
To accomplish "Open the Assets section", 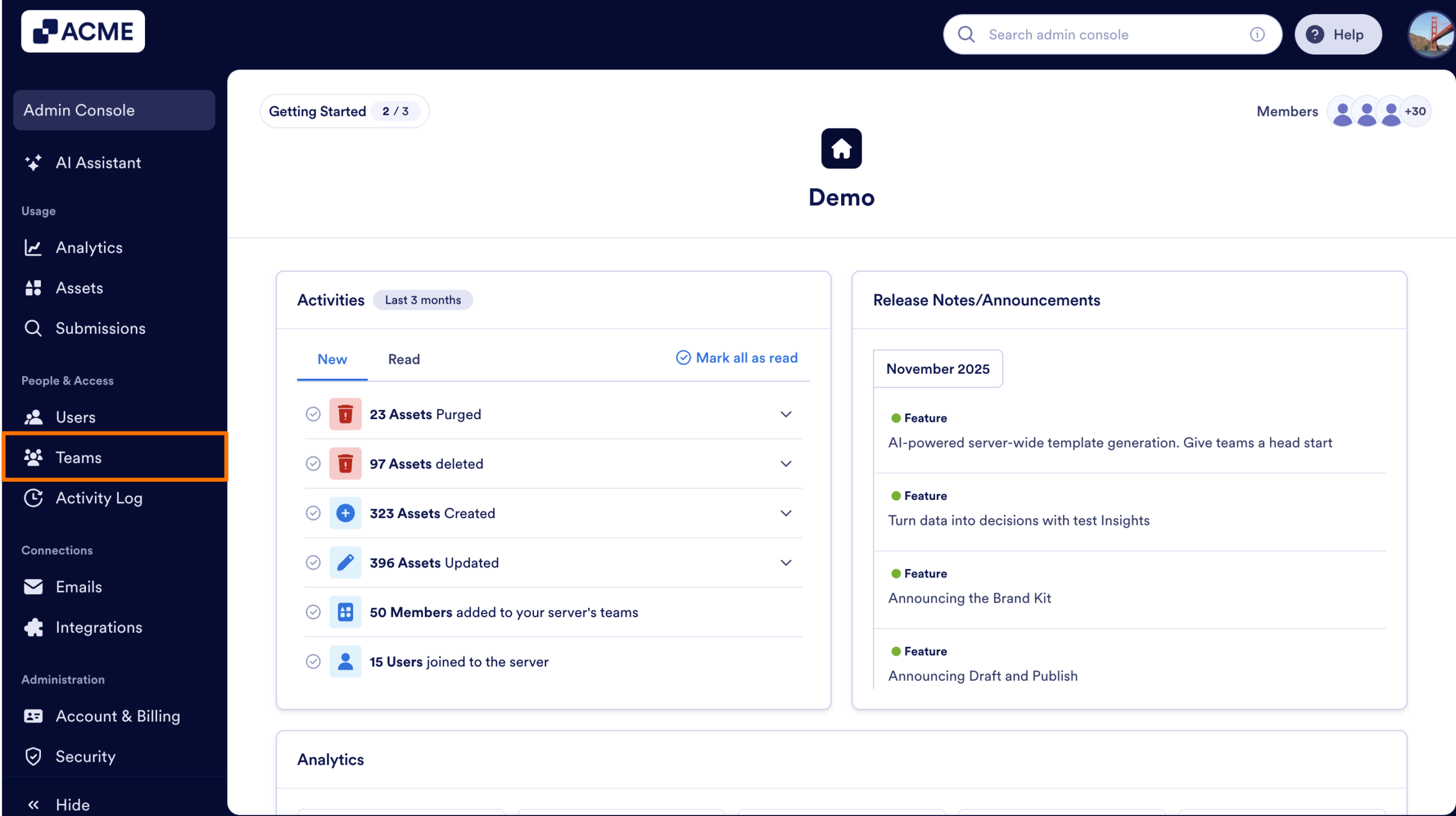I will tap(79, 288).
